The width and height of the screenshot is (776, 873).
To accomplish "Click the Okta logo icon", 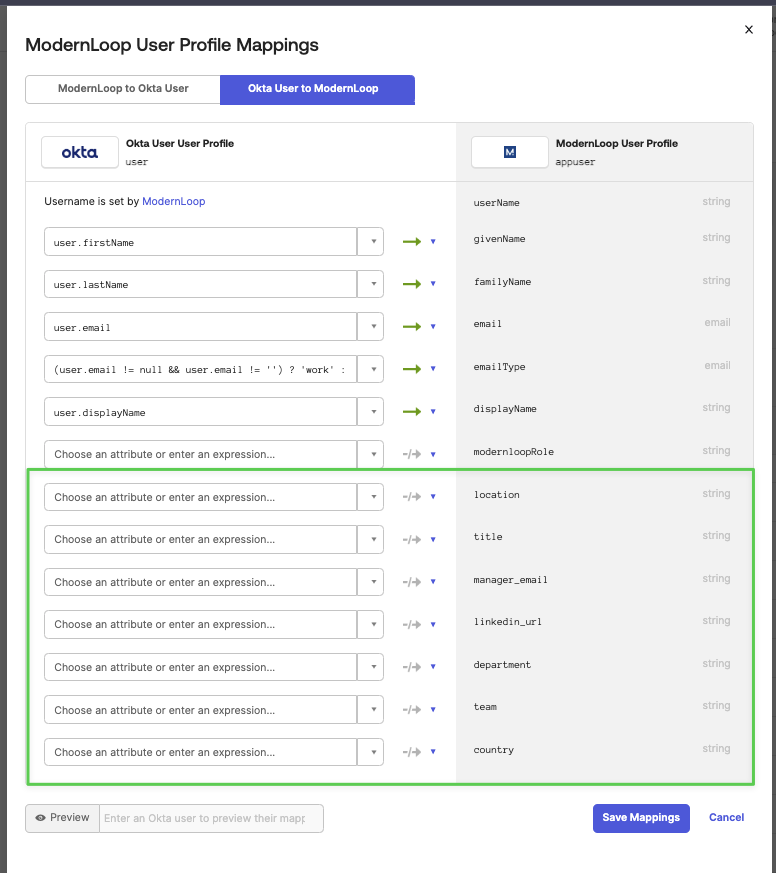I will coord(80,152).
